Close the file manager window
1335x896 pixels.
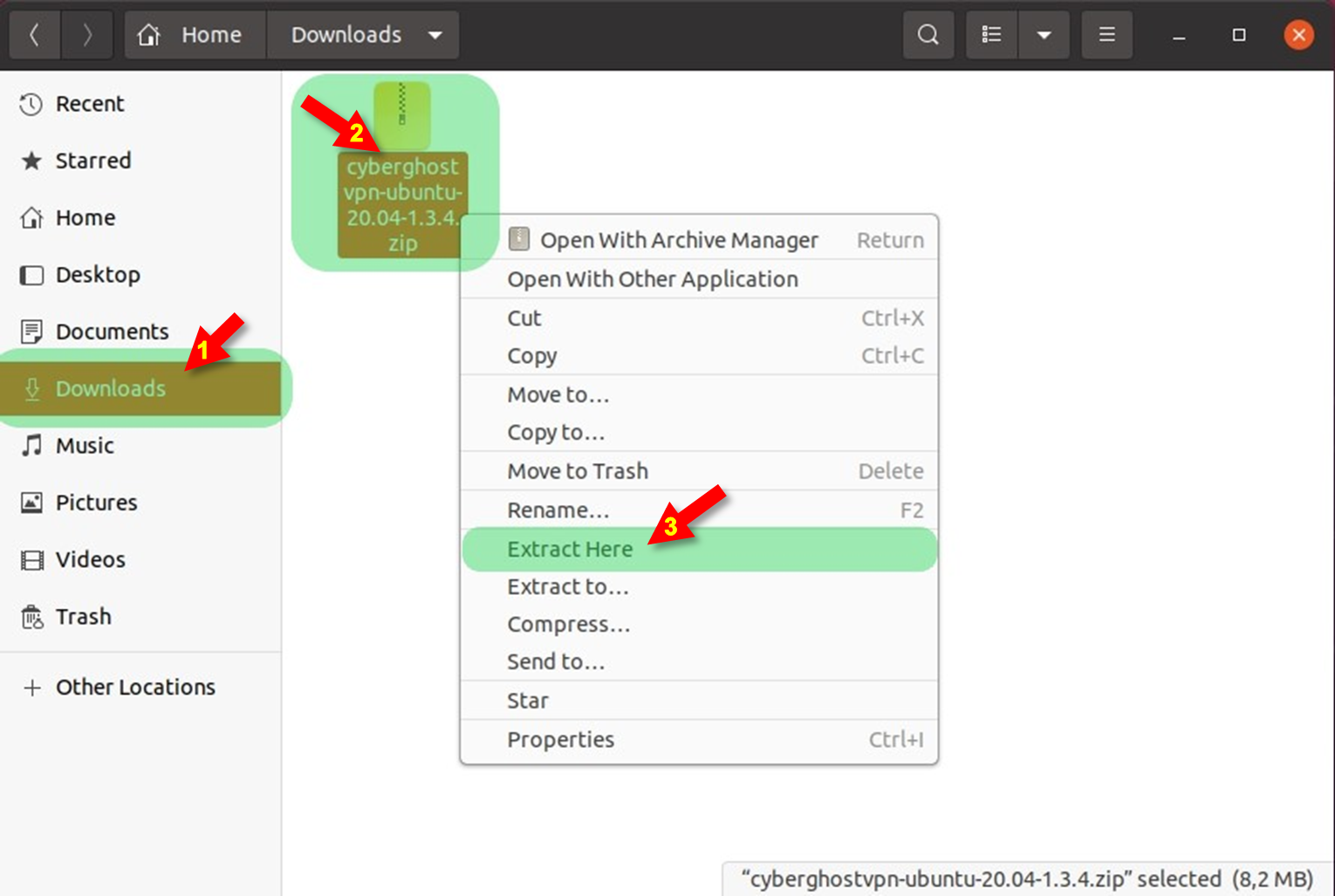point(1298,35)
